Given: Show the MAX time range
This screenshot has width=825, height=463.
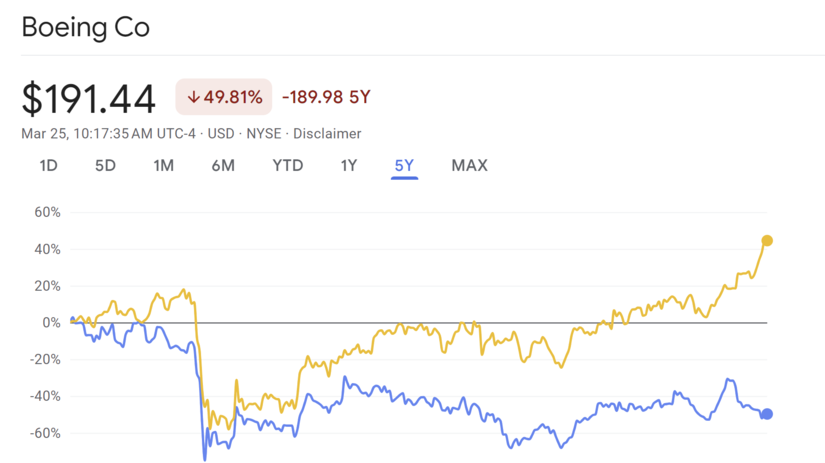Looking at the screenshot, I should pos(469,165).
